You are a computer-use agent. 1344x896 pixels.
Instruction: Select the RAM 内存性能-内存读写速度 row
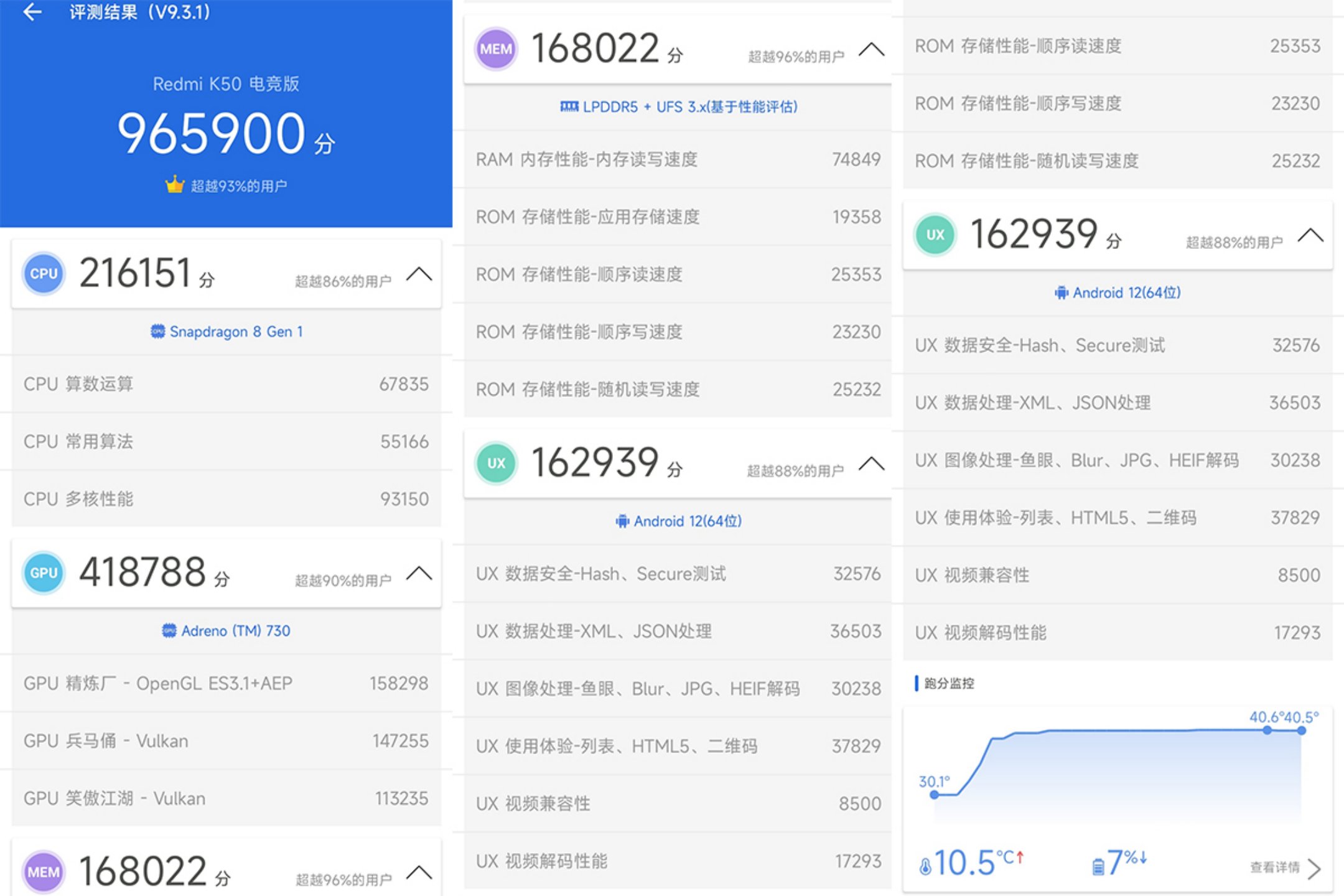coord(678,159)
